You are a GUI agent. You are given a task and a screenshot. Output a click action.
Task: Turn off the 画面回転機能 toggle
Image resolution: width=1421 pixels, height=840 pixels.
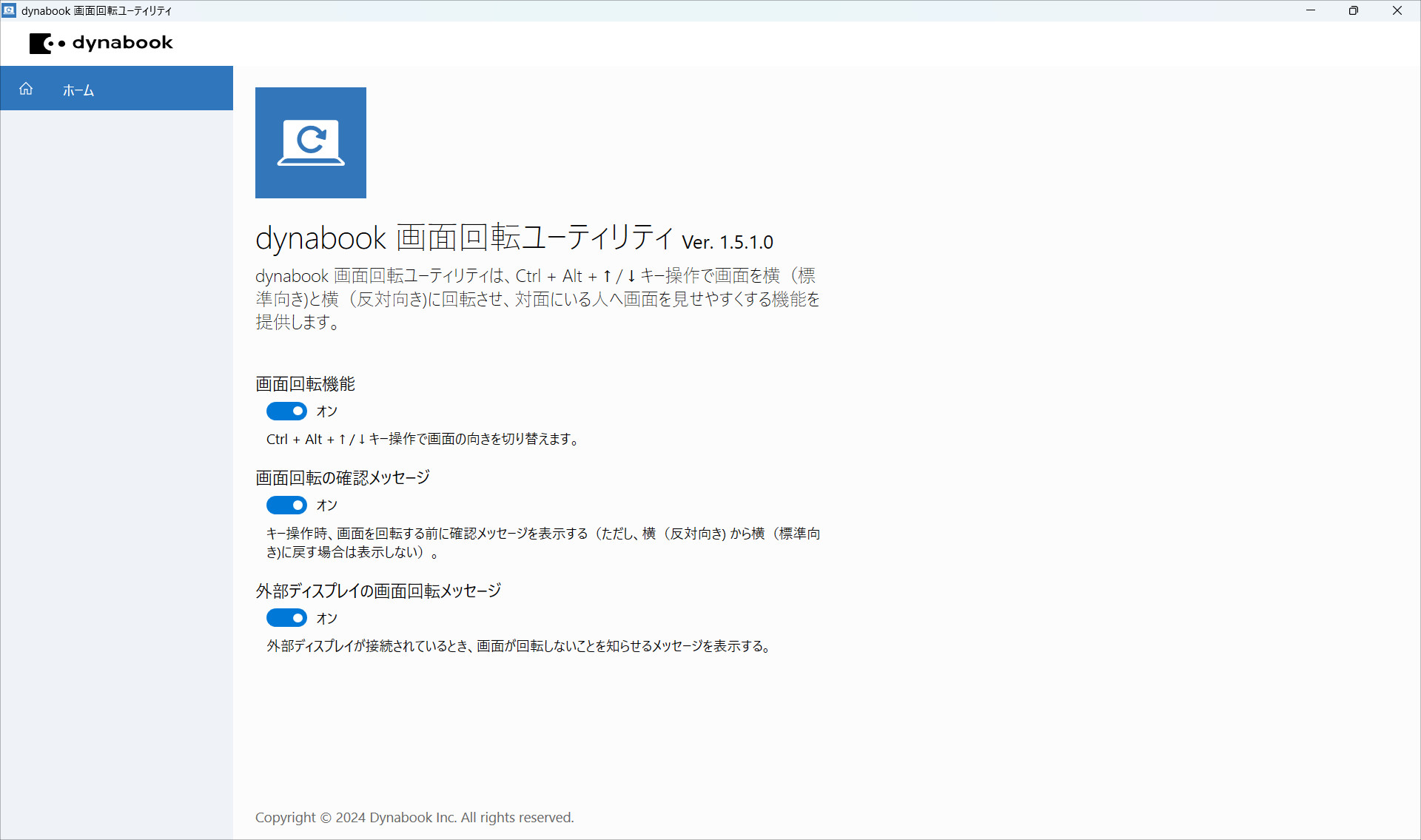tap(286, 411)
